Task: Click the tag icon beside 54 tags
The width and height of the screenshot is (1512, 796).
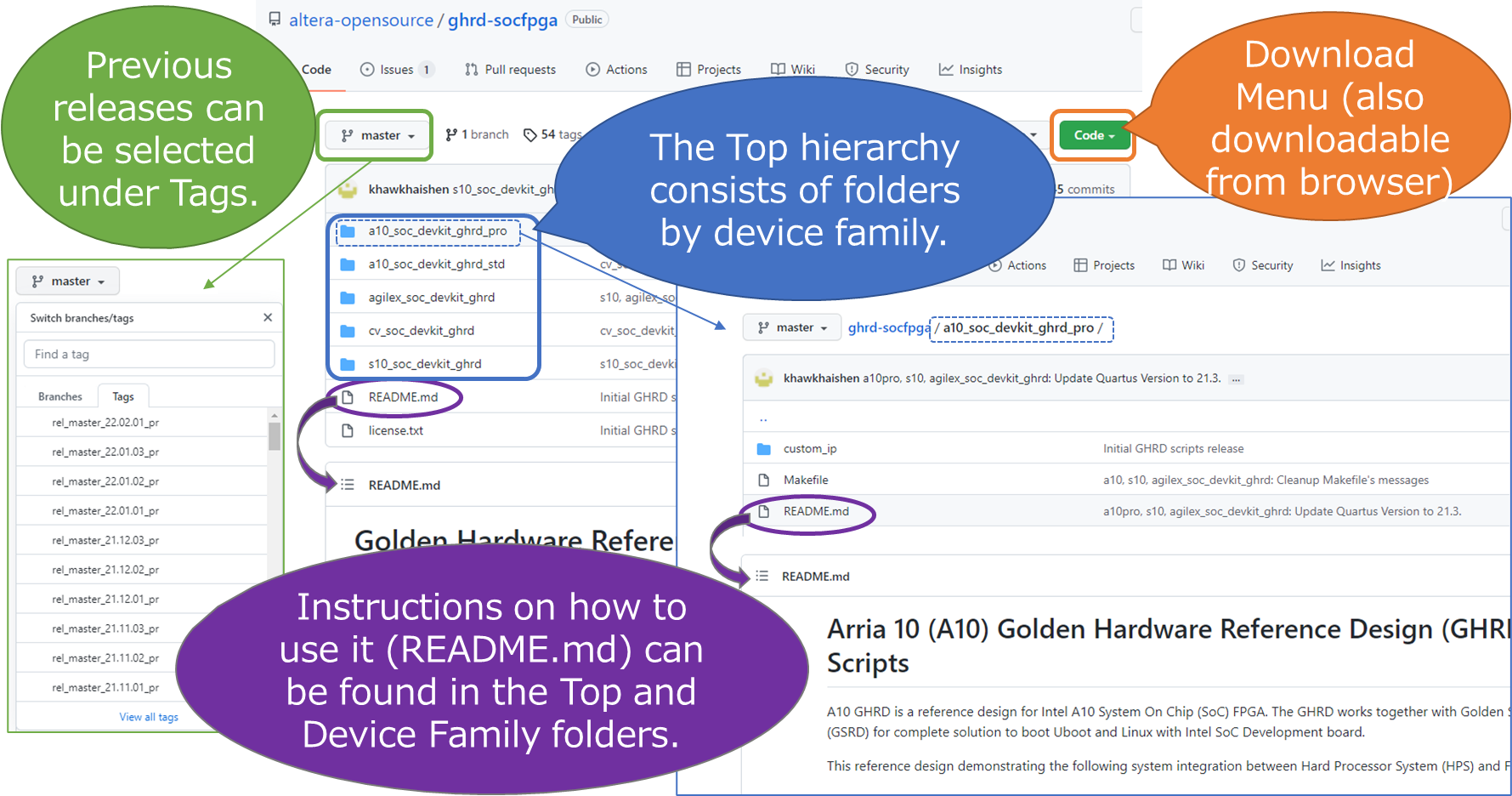Action: pos(530,135)
